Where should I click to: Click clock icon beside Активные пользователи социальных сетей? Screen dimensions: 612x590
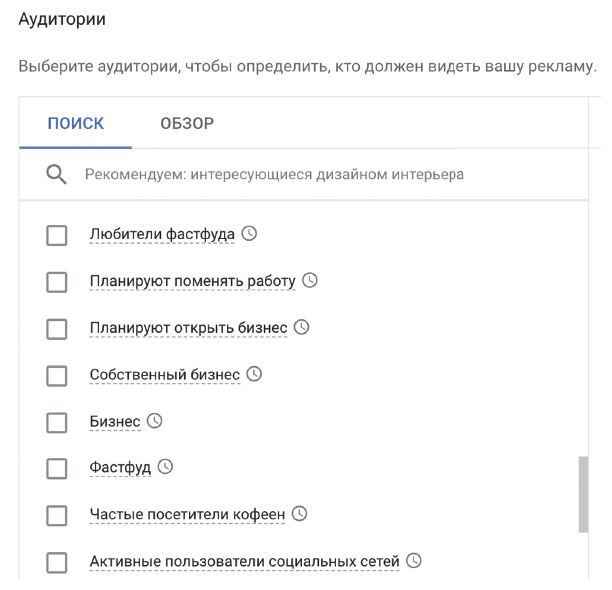click(414, 561)
